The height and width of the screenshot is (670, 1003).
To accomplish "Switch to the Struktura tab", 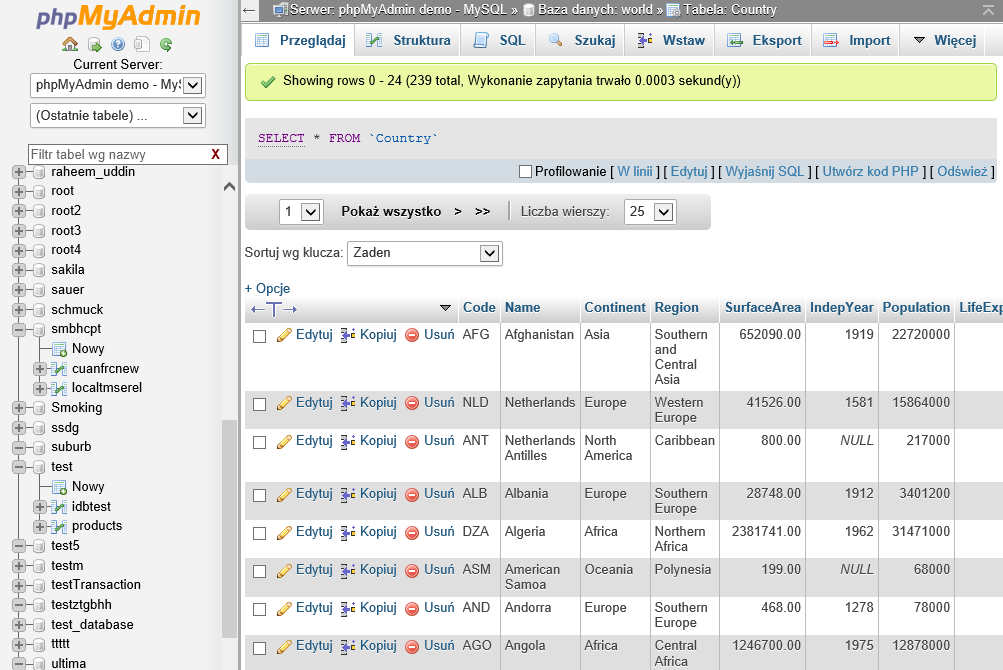I will [407, 40].
